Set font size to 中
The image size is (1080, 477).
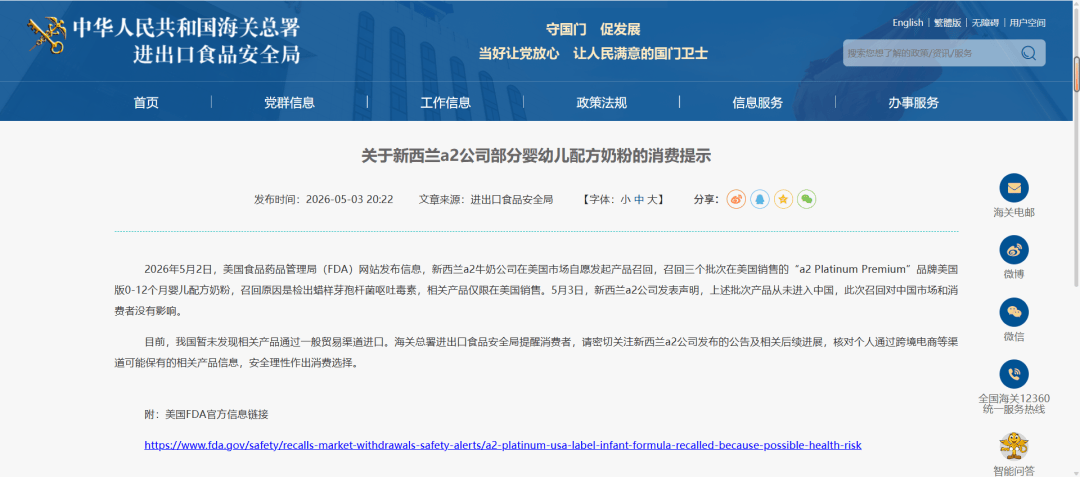(638, 200)
